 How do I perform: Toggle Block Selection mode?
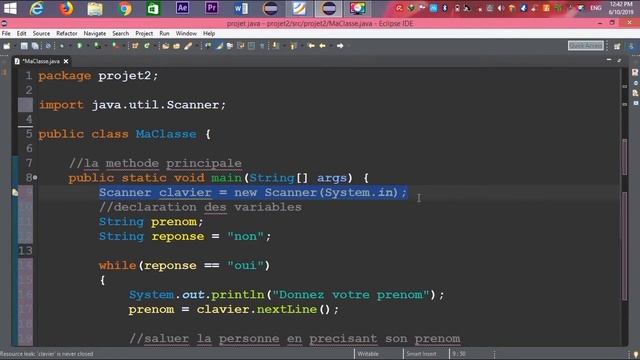click(x=251, y=46)
